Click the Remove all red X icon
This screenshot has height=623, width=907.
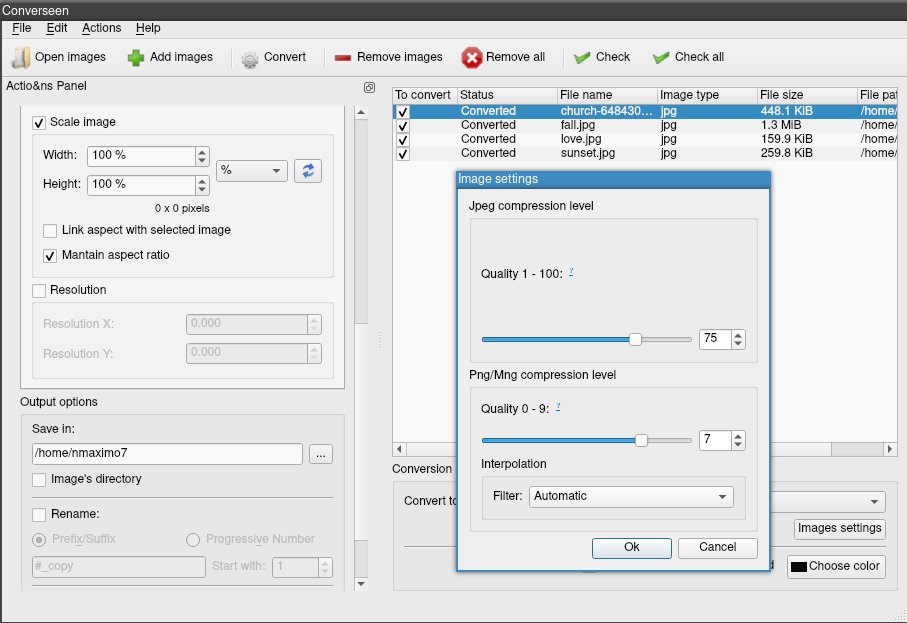[472, 57]
